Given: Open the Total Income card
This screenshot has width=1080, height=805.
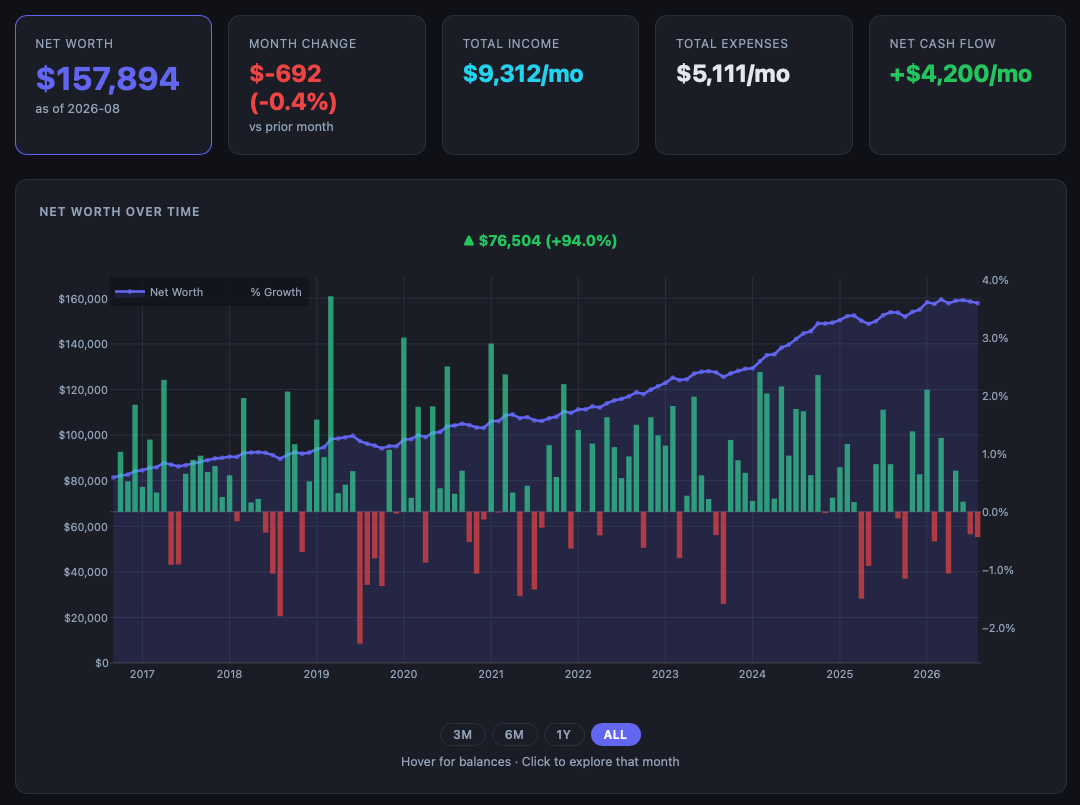Looking at the screenshot, I should coord(540,85).
